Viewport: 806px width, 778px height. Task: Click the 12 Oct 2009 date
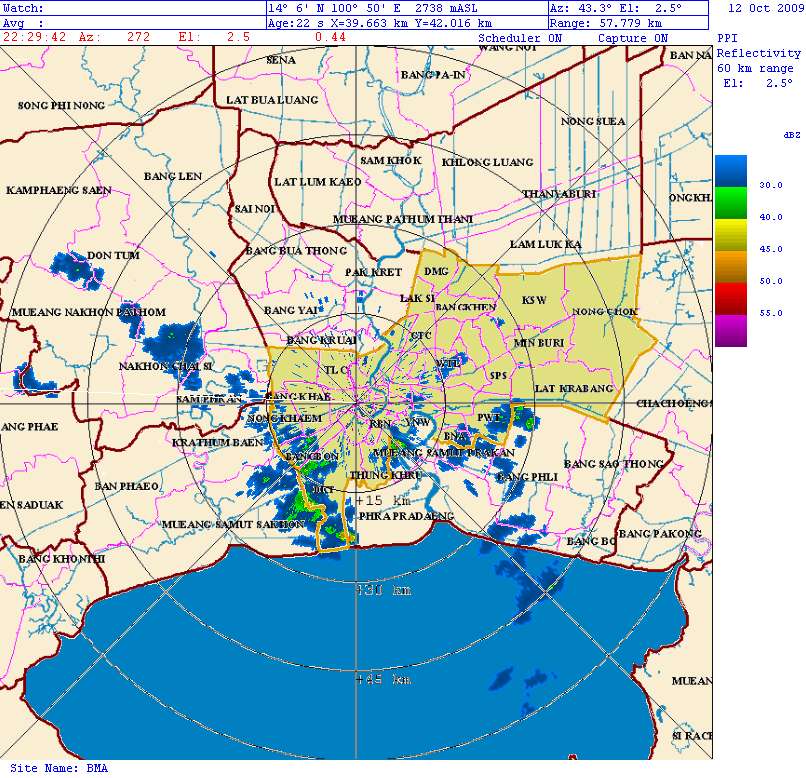coord(764,8)
